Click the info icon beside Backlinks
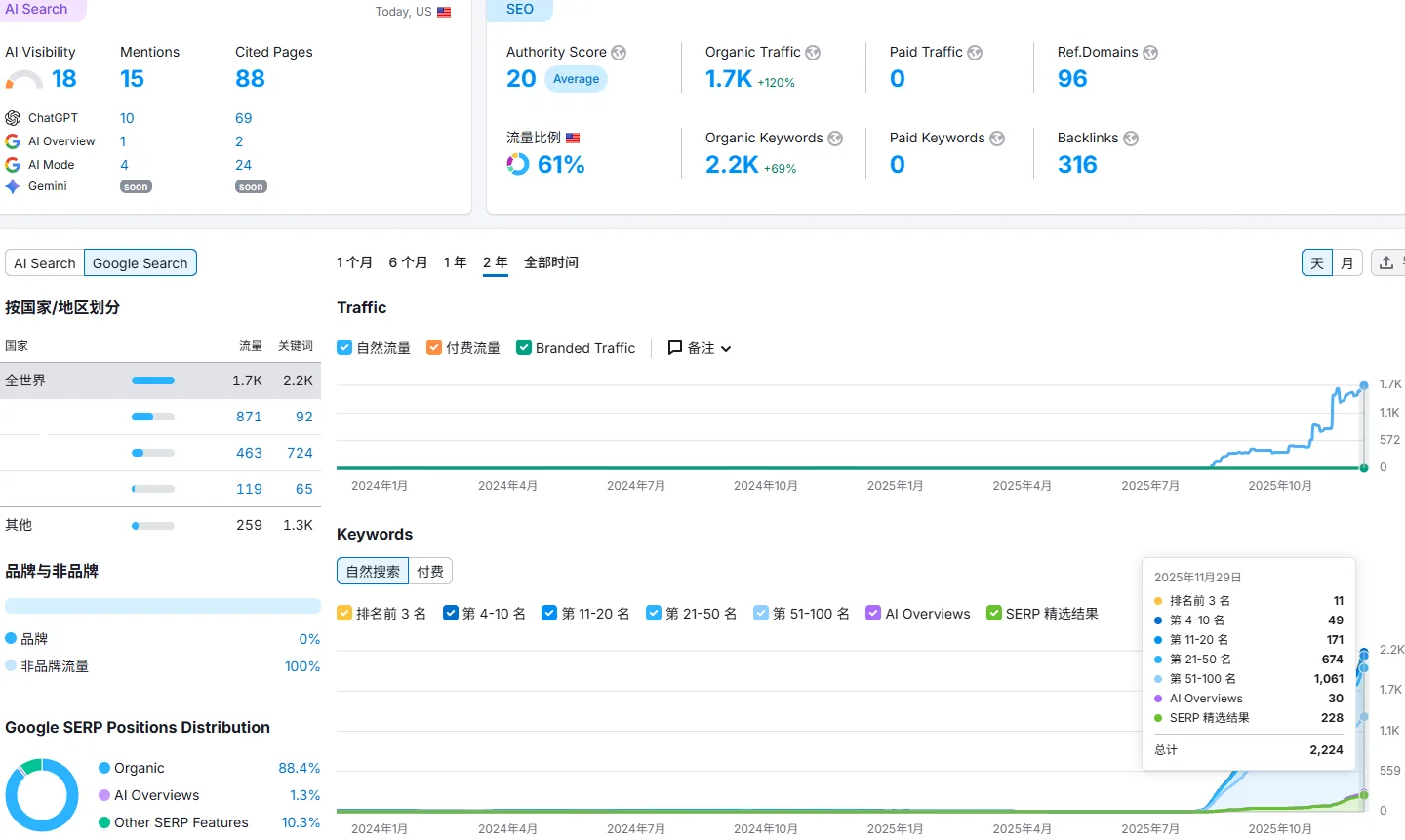The width and height of the screenshot is (1405, 840). (1131, 139)
